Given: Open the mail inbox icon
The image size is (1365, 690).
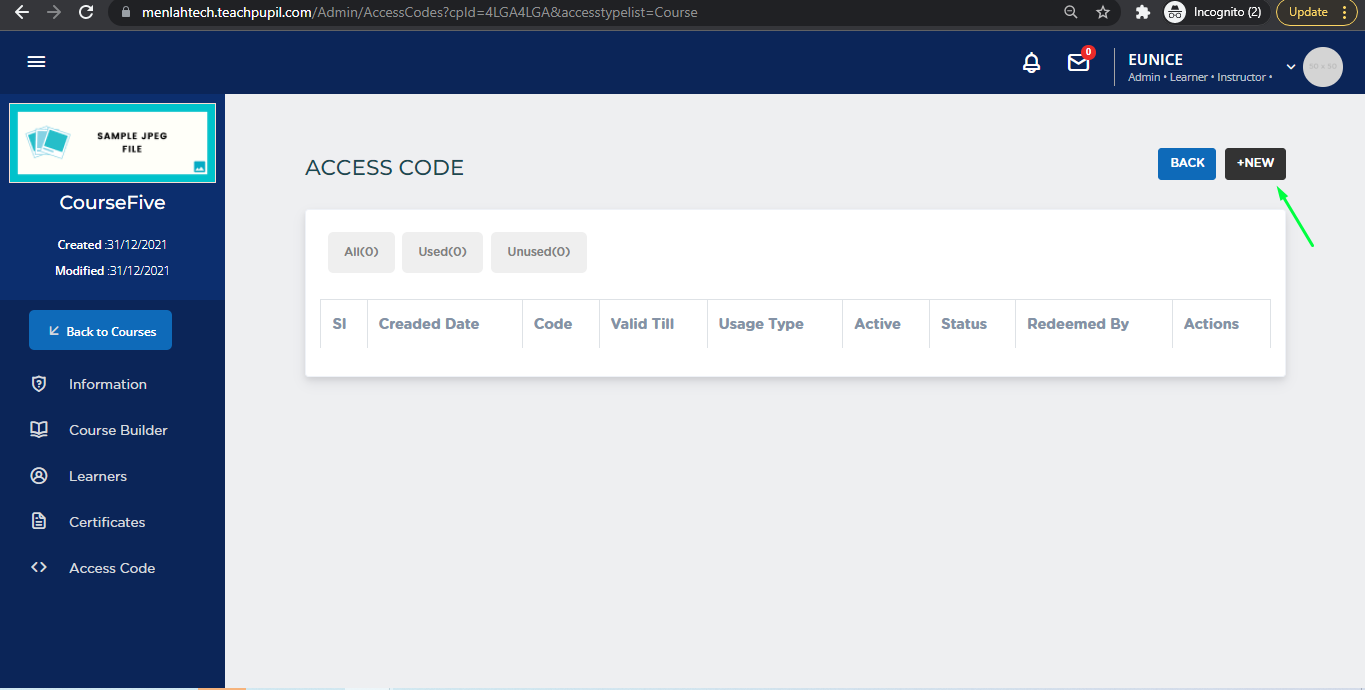Looking at the screenshot, I should pyautogui.click(x=1078, y=63).
